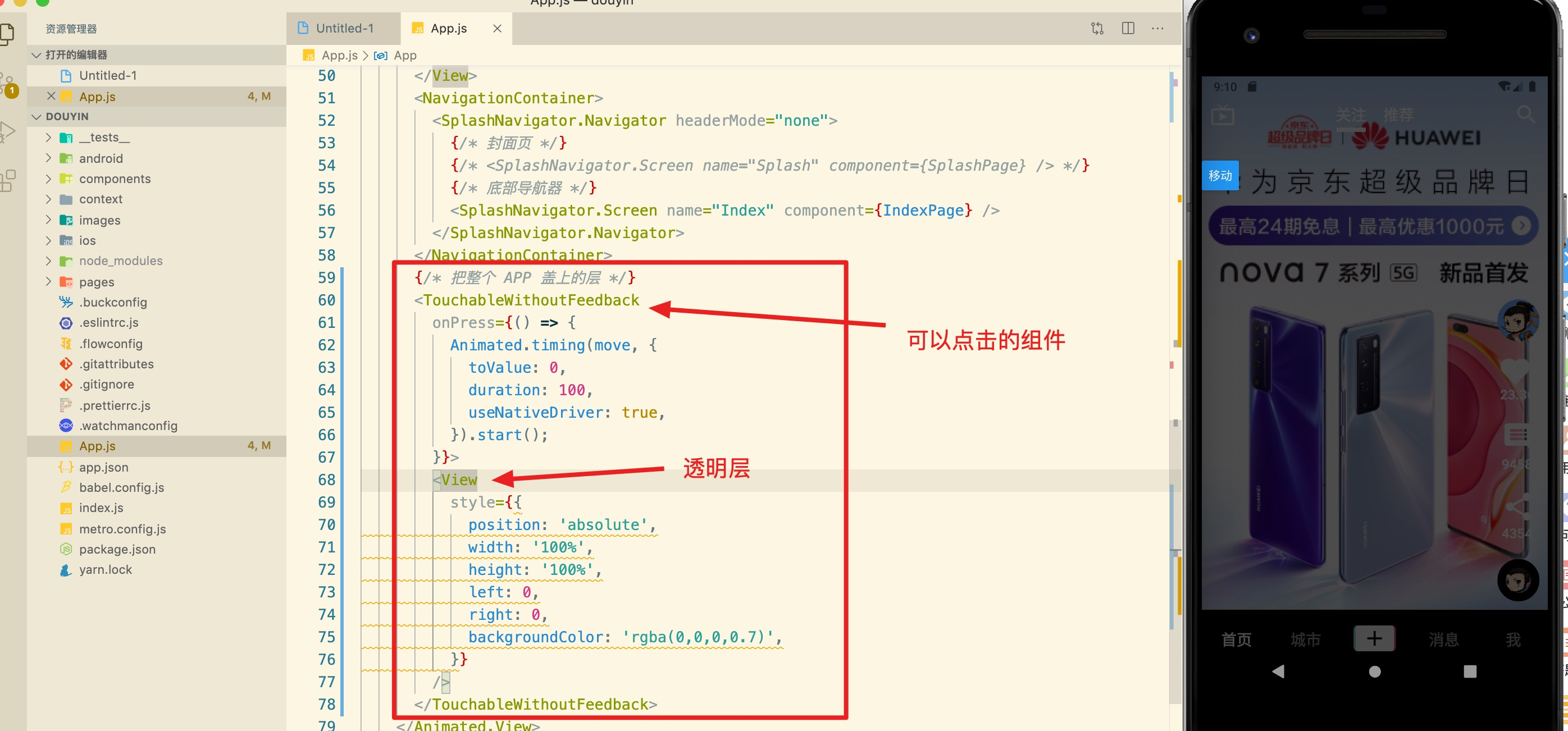
Task: Open the .prettierrc.js file
Action: coord(157,405)
